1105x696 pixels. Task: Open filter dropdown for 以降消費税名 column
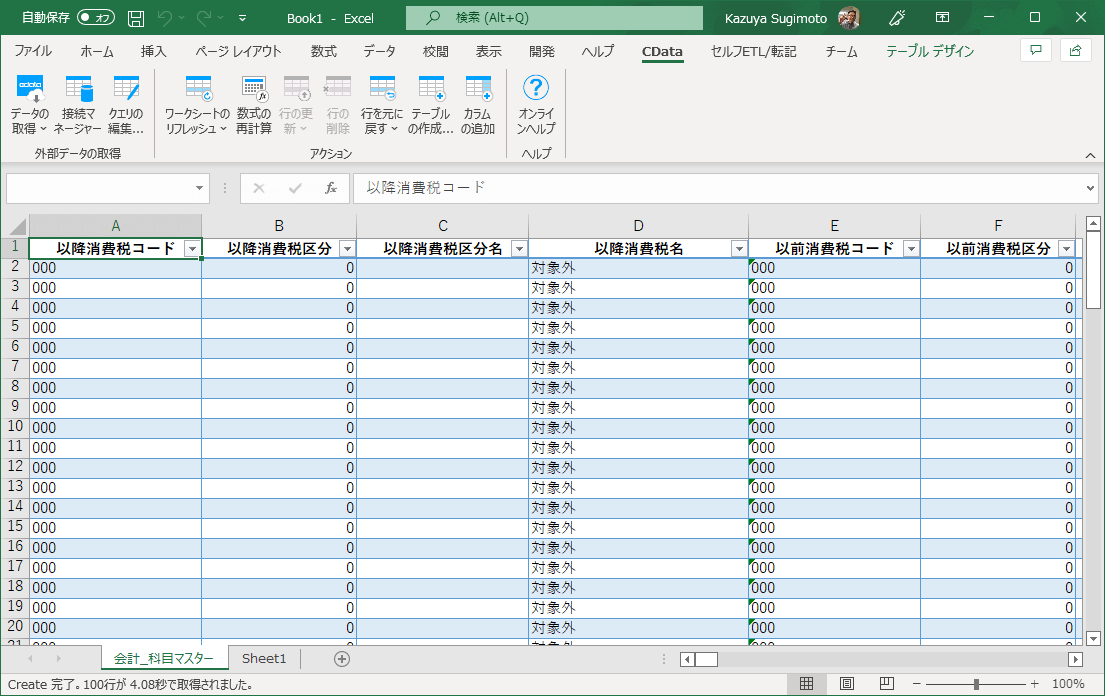point(739,249)
